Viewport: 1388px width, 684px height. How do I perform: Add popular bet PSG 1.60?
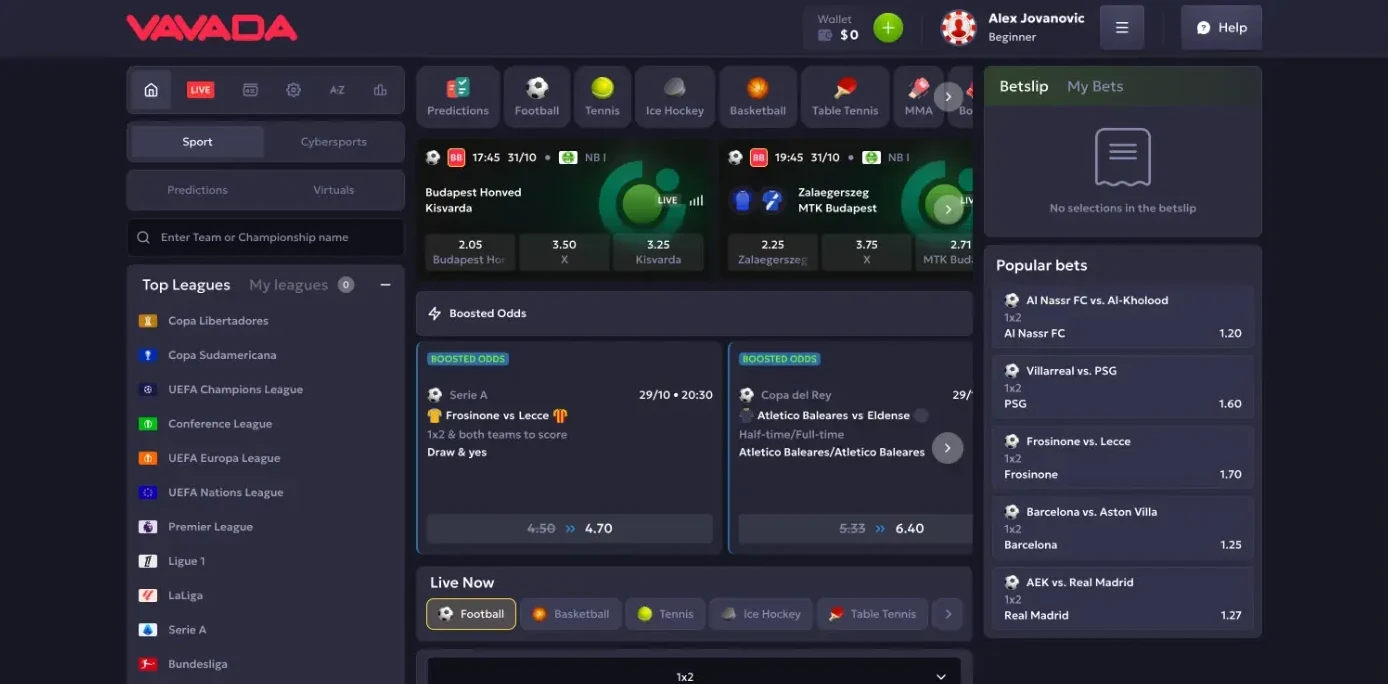pyautogui.click(x=1123, y=387)
